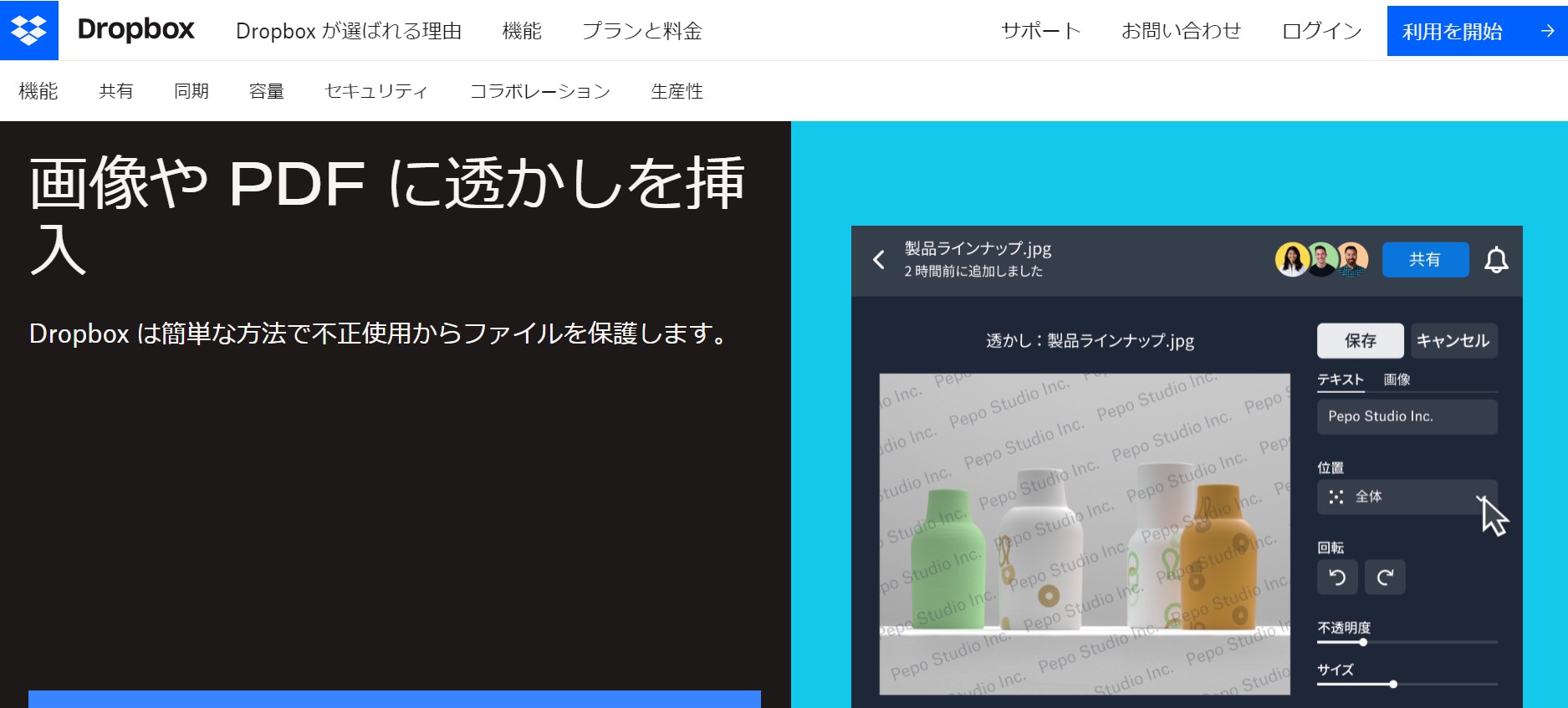
Task: Select the コラボレーション sub-navigation tab
Action: point(540,91)
